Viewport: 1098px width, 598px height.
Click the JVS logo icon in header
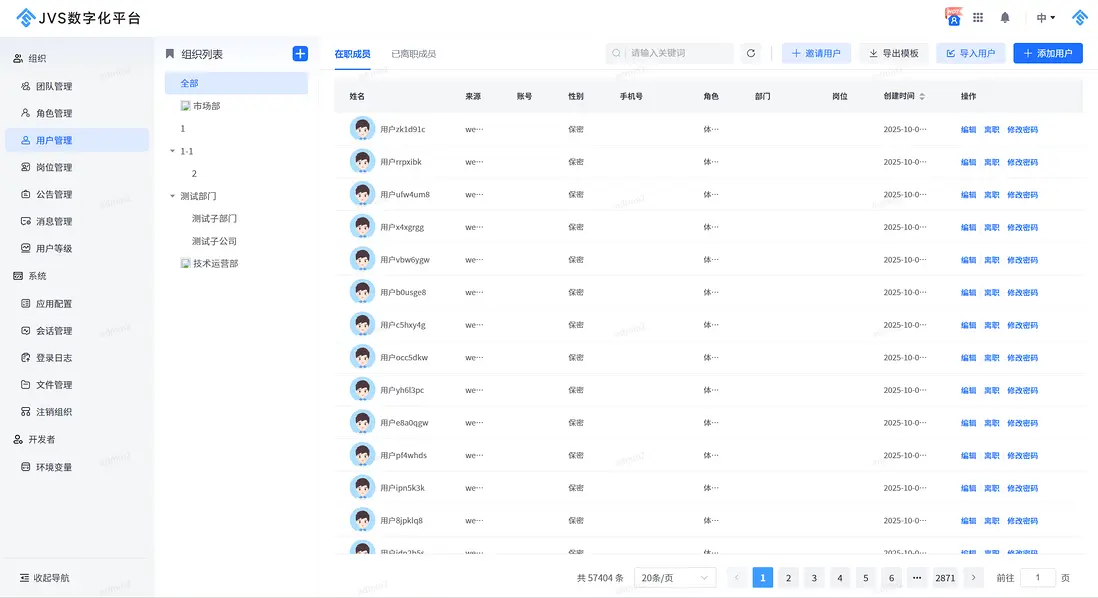pyautogui.click(x=26, y=18)
